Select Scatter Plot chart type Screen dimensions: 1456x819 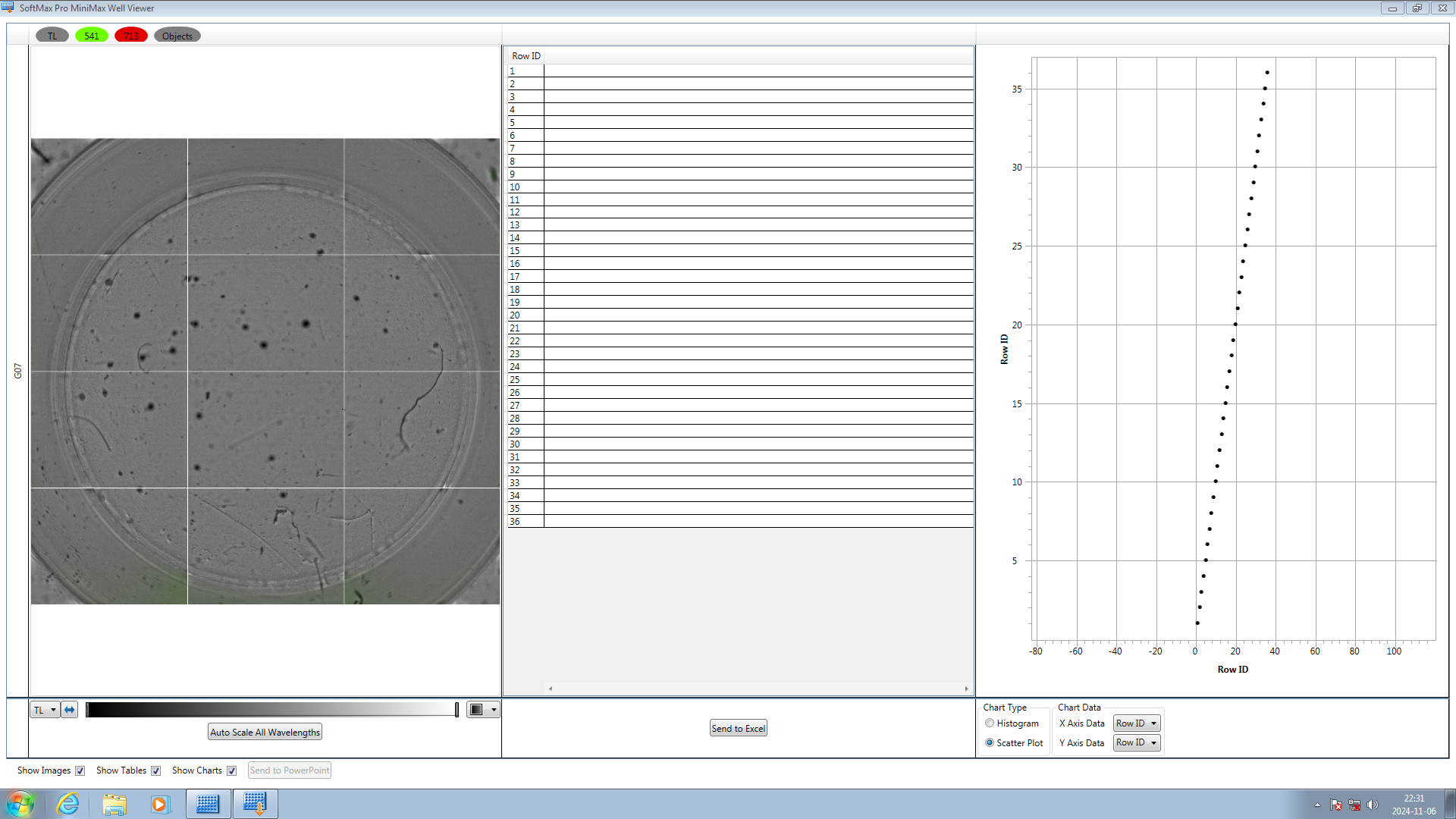[990, 743]
